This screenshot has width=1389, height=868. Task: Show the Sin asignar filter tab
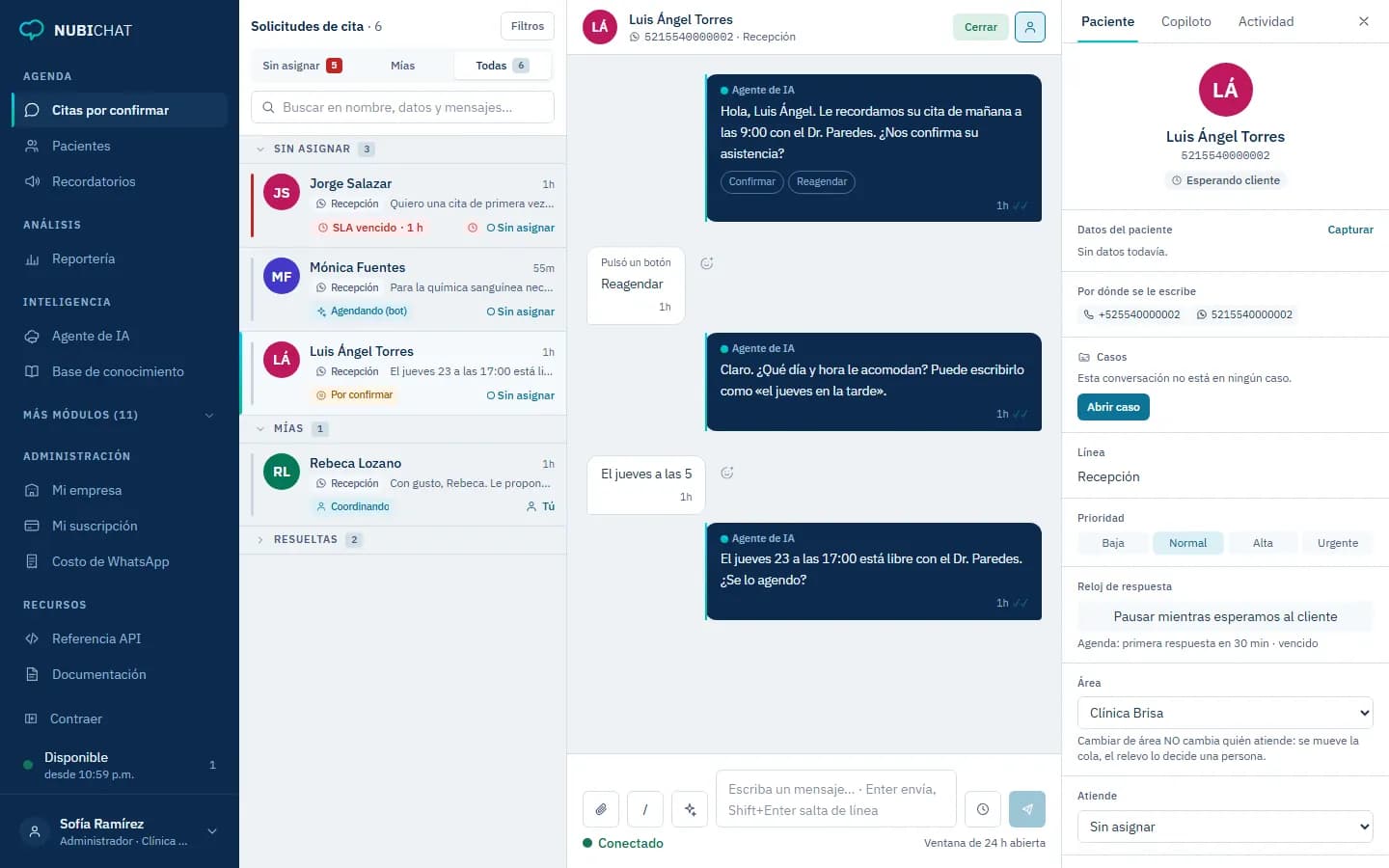pyautogui.click(x=302, y=66)
